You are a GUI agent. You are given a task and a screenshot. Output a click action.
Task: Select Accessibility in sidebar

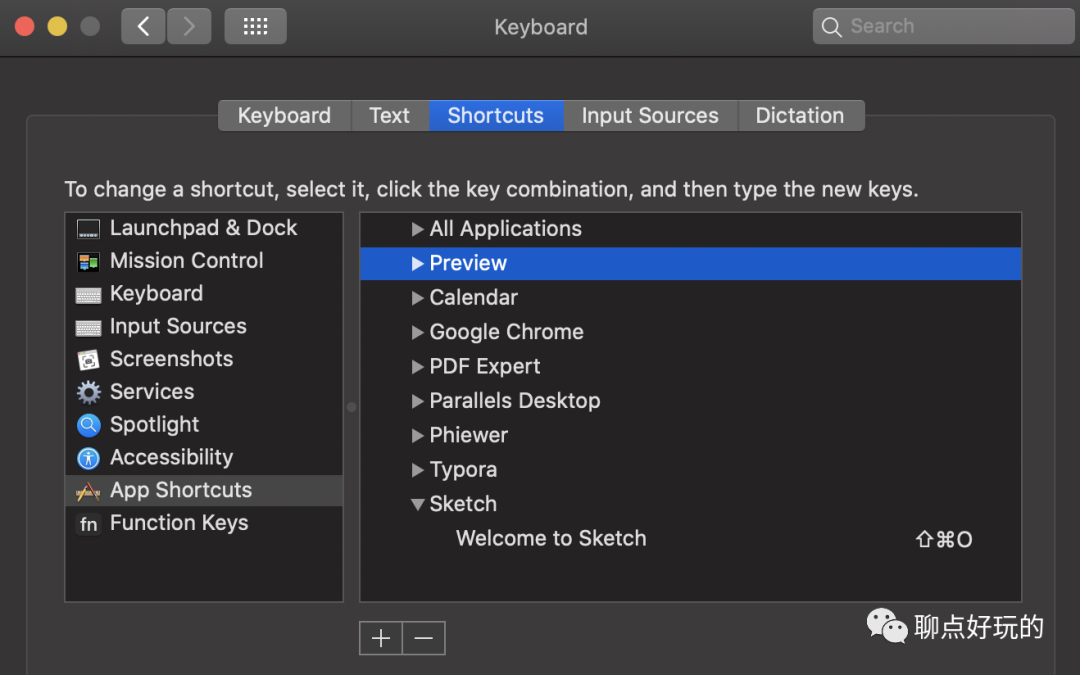(x=204, y=457)
